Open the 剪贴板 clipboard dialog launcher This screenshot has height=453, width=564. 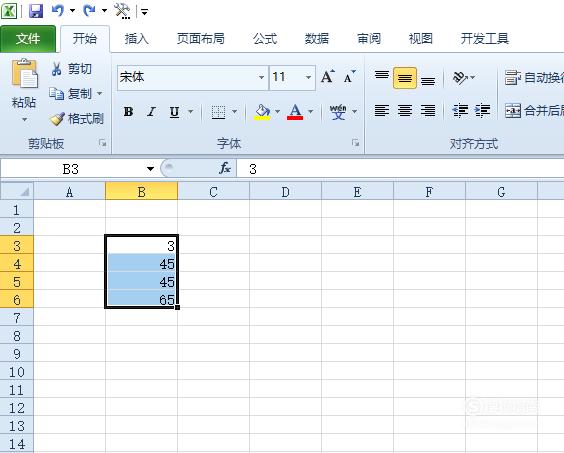coord(103,143)
